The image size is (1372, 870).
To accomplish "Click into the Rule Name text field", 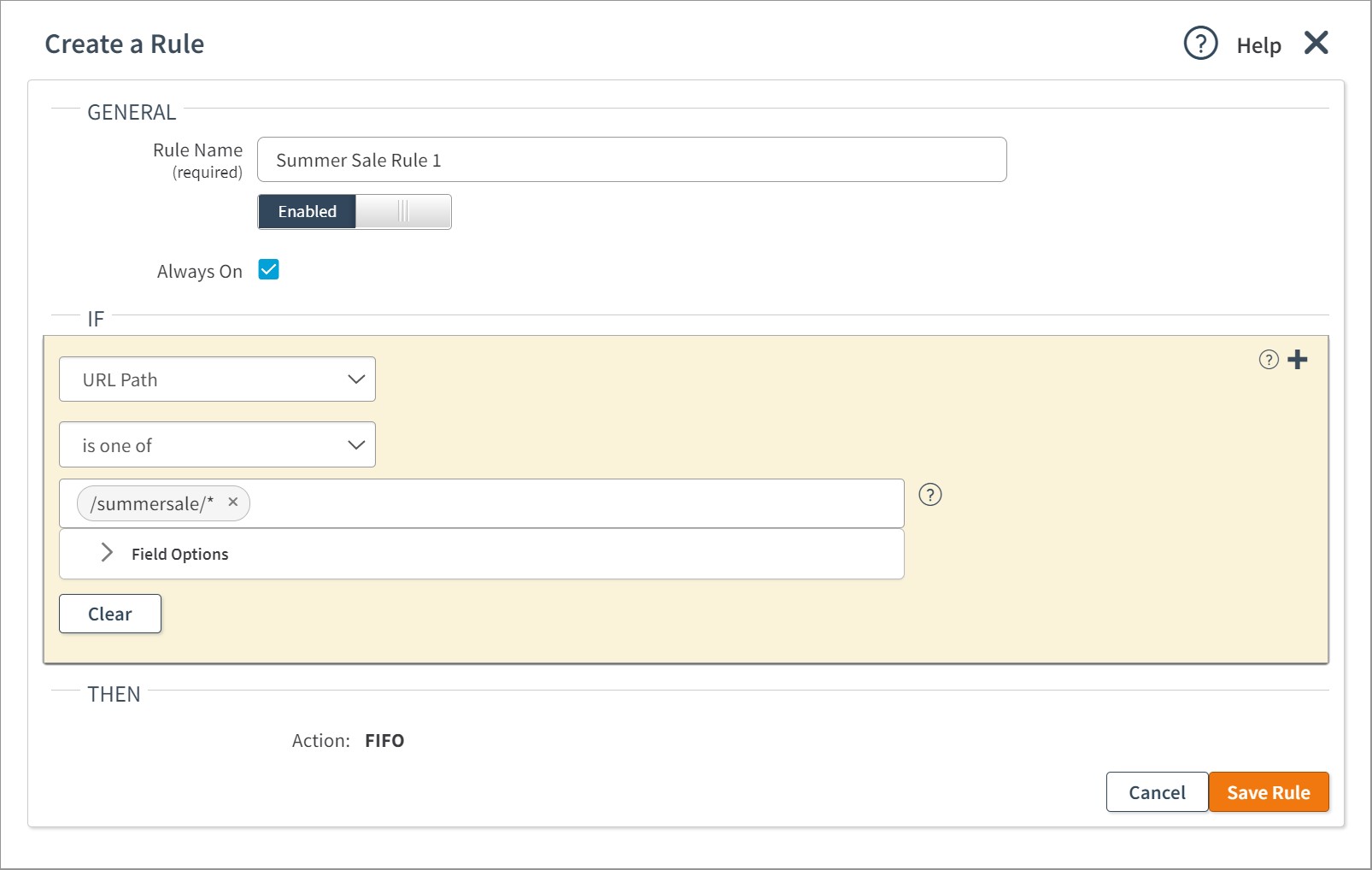I will tap(632, 160).
